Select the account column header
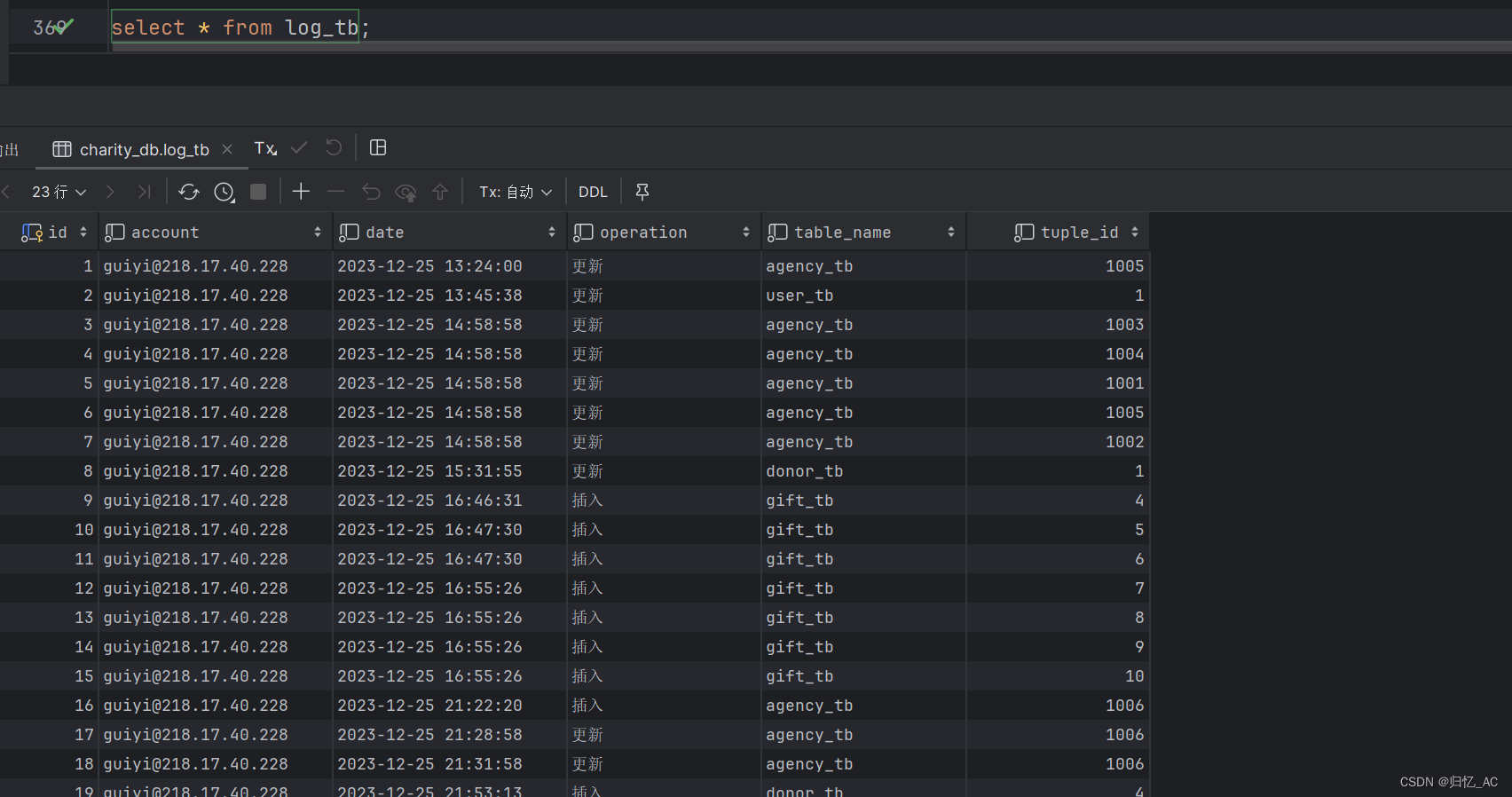This screenshot has height=797, width=1512. [215, 232]
